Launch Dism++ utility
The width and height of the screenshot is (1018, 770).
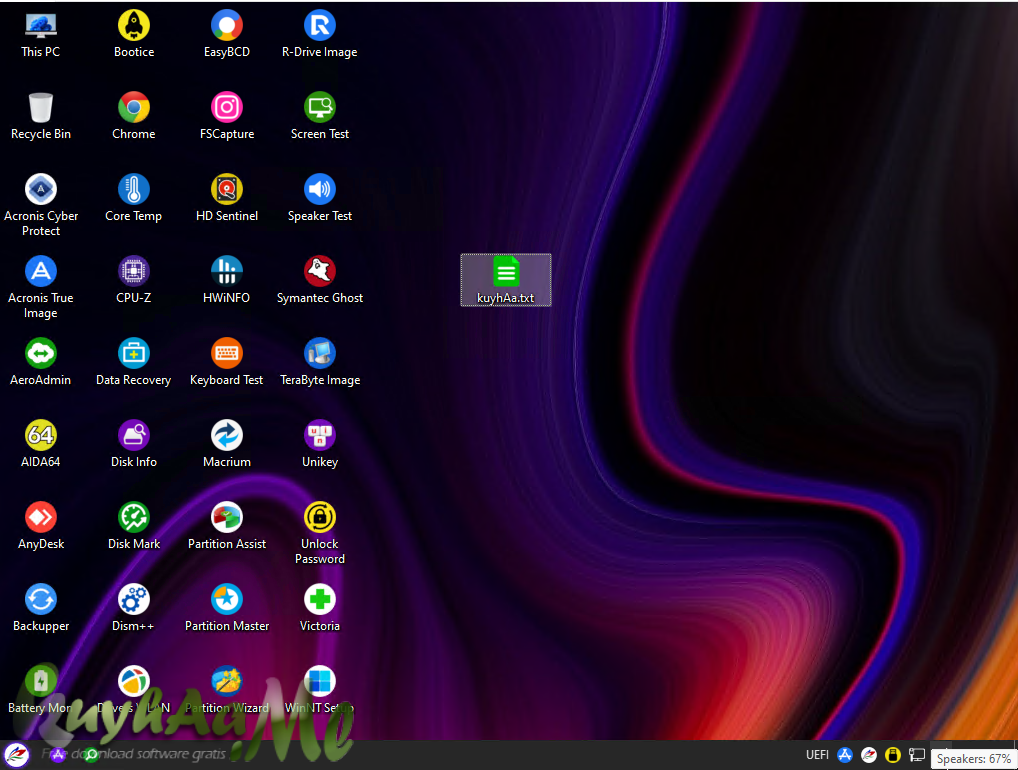[x=134, y=608]
